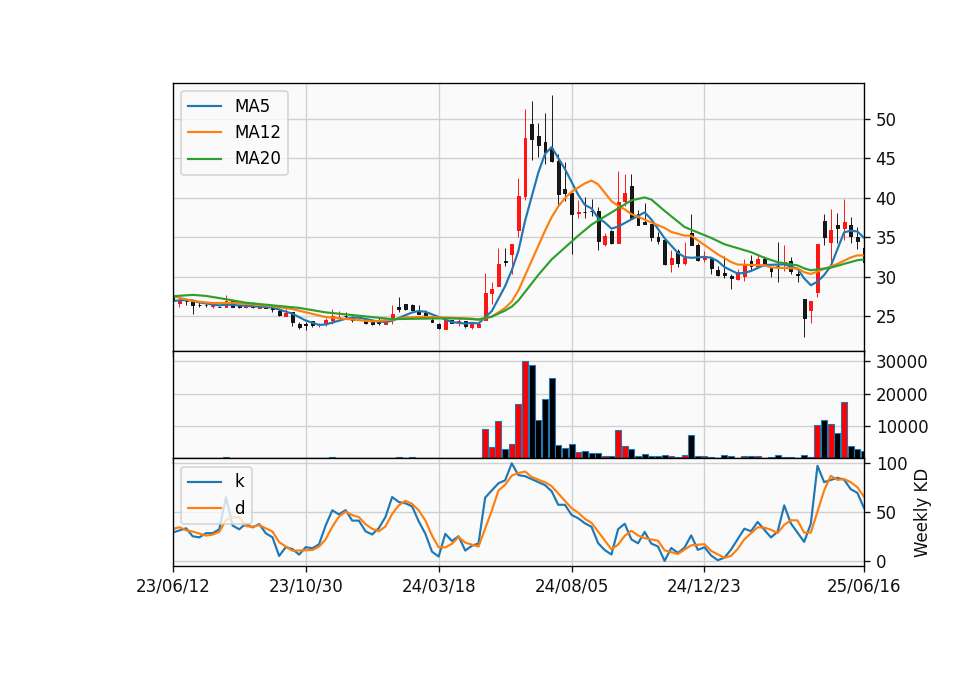
Task: Click the green MA20 legend line sample
Action: point(204,158)
